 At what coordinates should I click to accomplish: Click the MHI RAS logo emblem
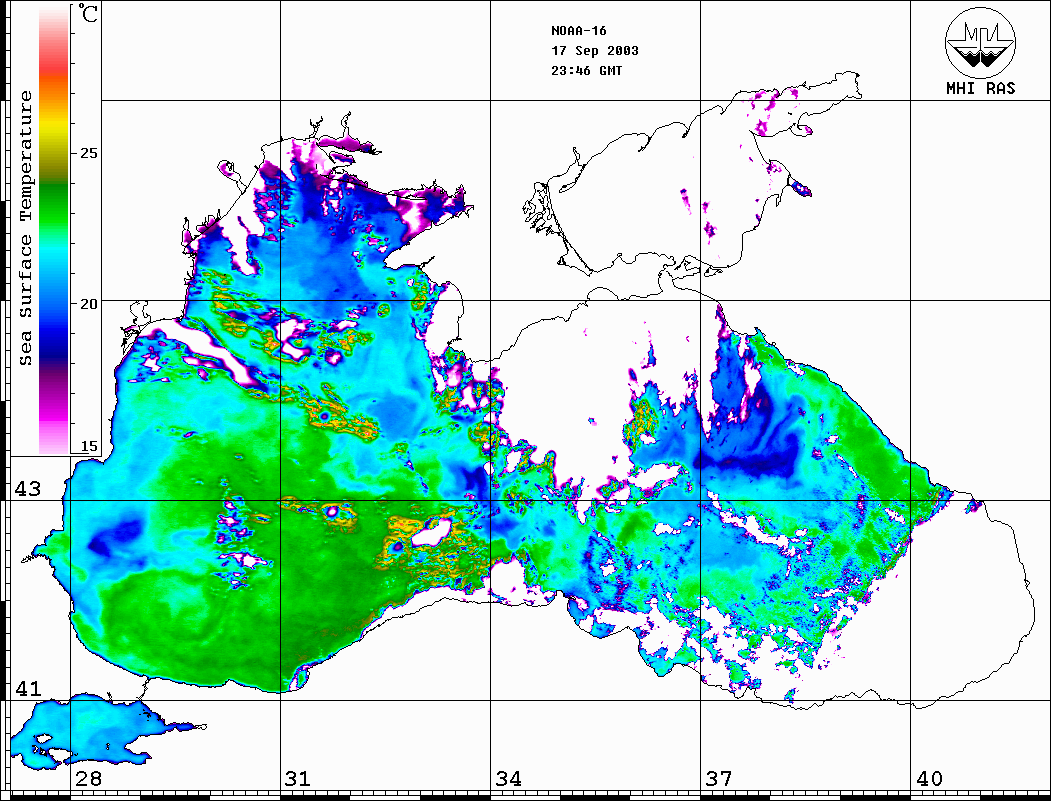point(981,42)
